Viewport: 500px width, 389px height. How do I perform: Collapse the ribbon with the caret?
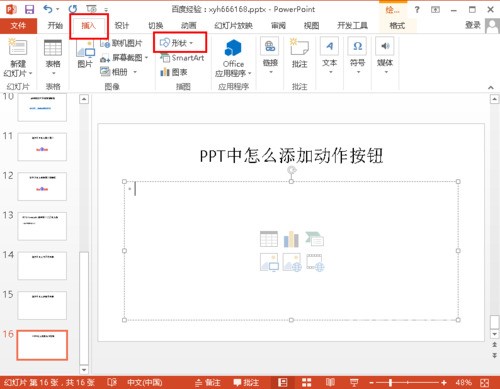click(x=491, y=87)
